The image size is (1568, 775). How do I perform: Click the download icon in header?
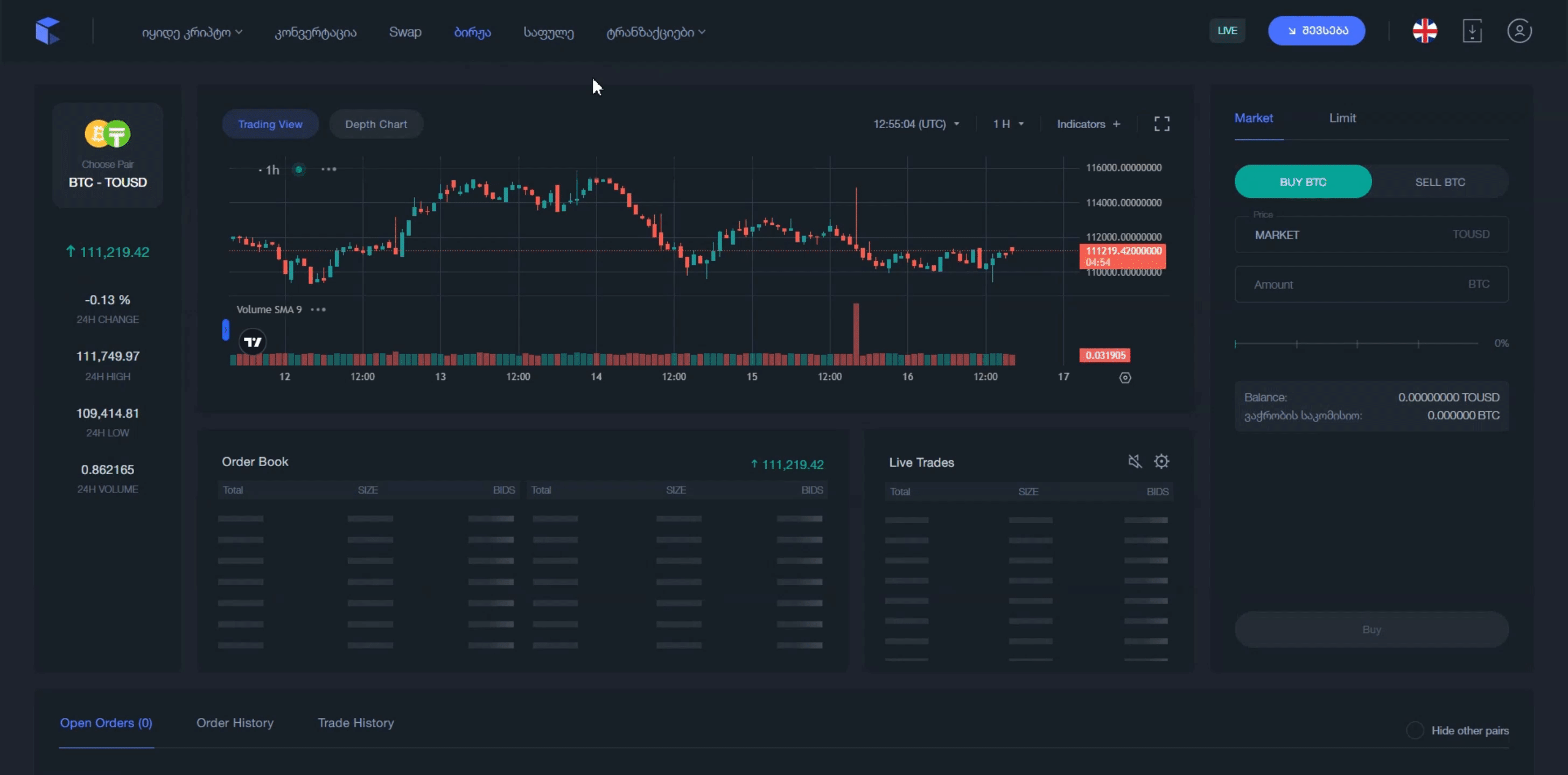(x=1472, y=31)
